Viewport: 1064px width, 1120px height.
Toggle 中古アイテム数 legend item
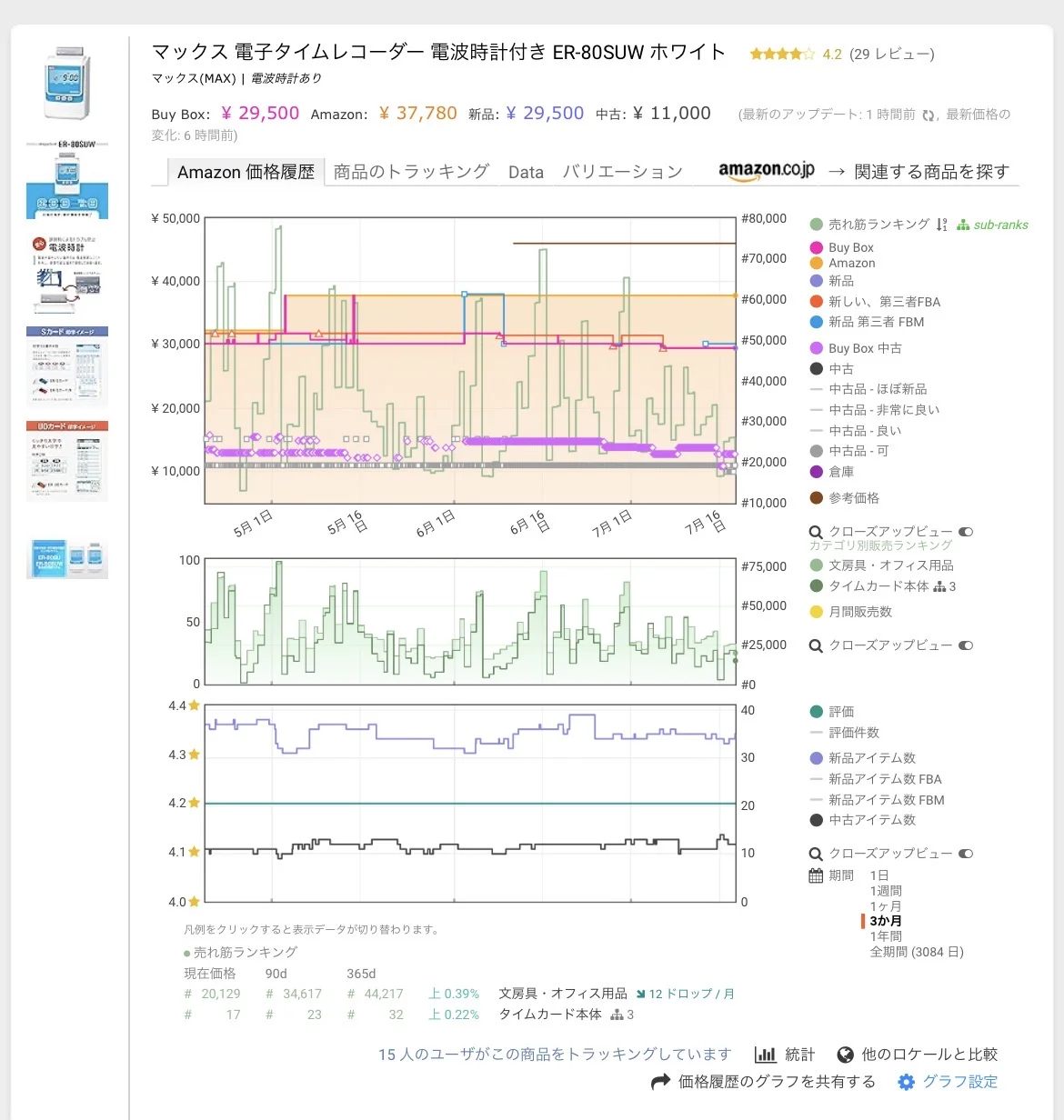point(862,820)
